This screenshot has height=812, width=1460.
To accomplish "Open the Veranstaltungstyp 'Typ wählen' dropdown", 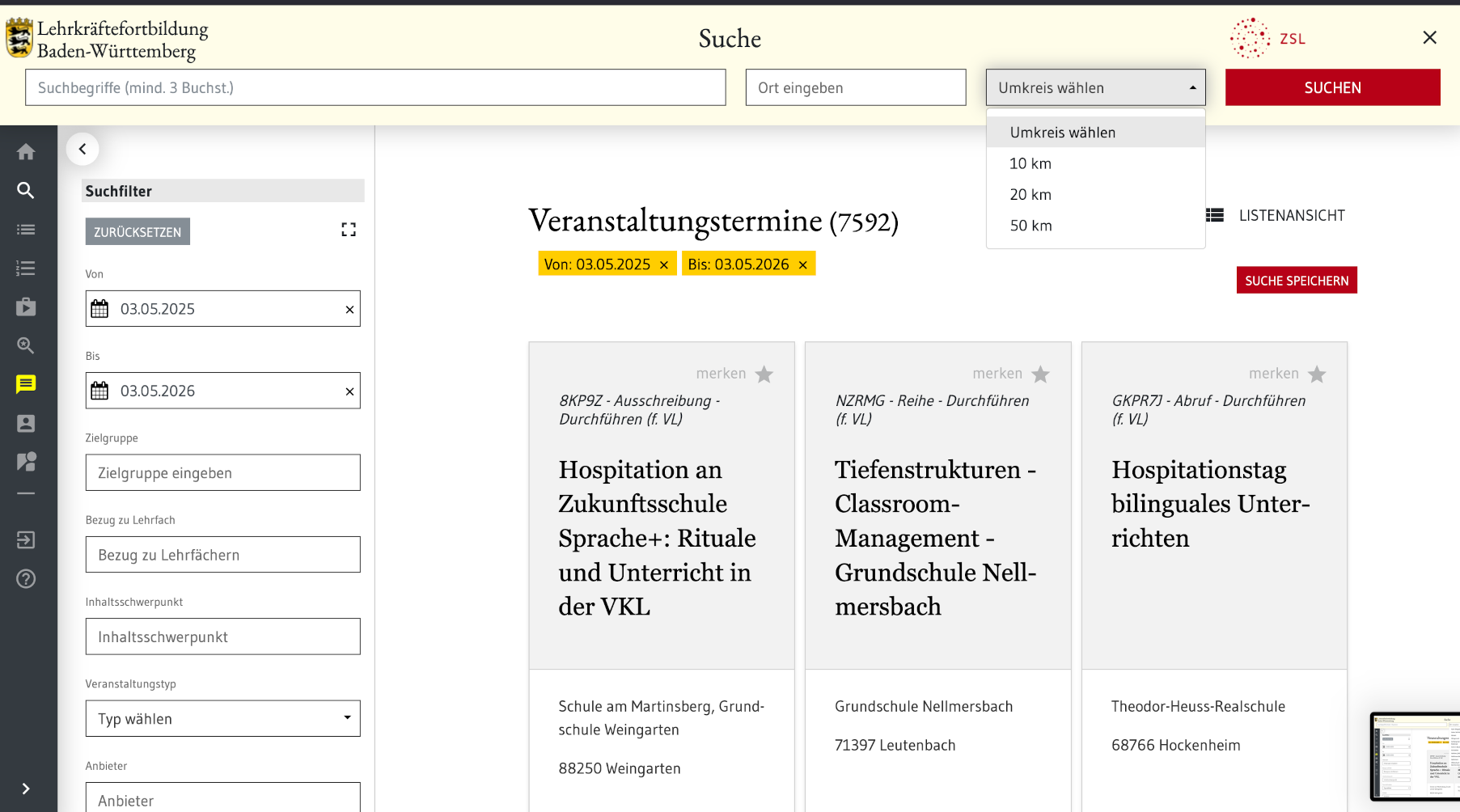I will click(222, 718).
